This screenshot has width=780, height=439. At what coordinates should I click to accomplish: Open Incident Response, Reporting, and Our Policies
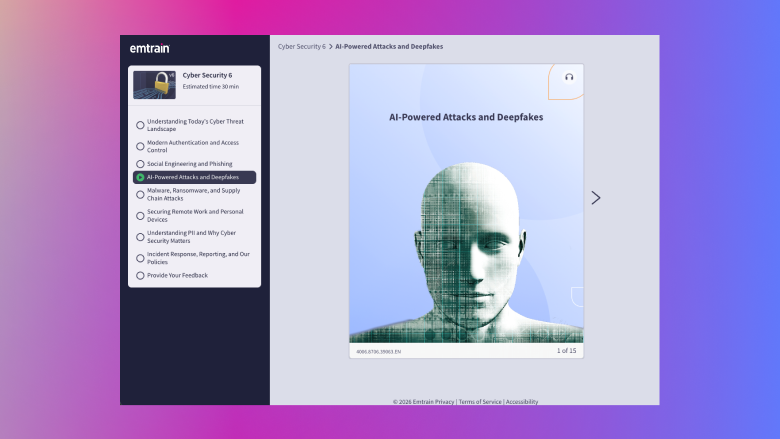pos(198,258)
